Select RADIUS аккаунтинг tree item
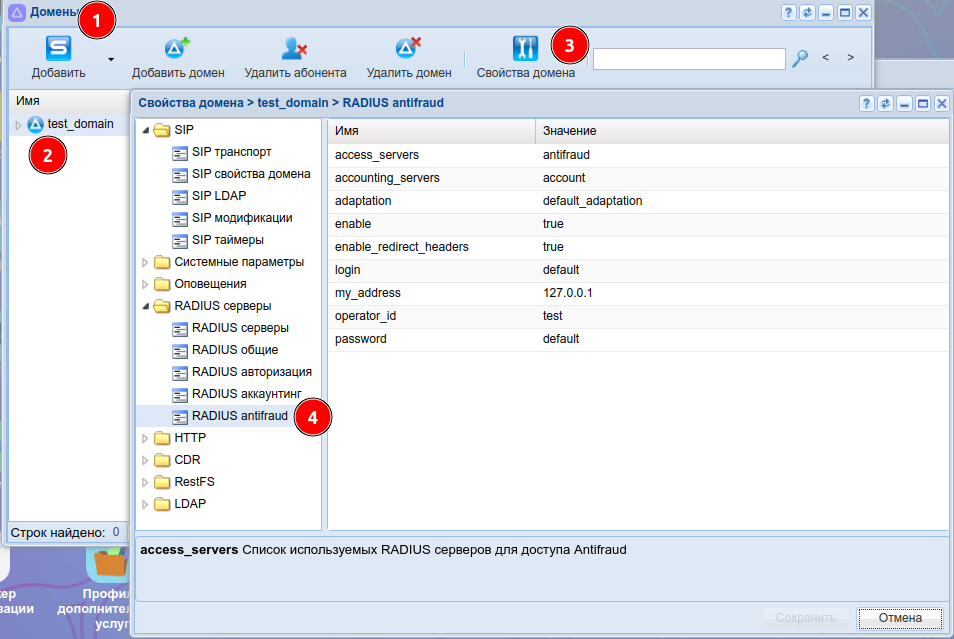 click(x=246, y=394)
